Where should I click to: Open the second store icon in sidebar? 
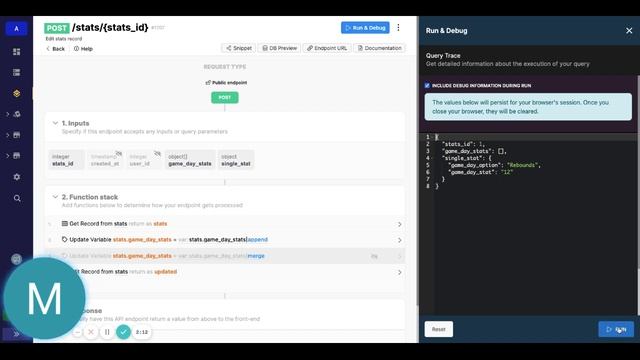pos(17,156)
